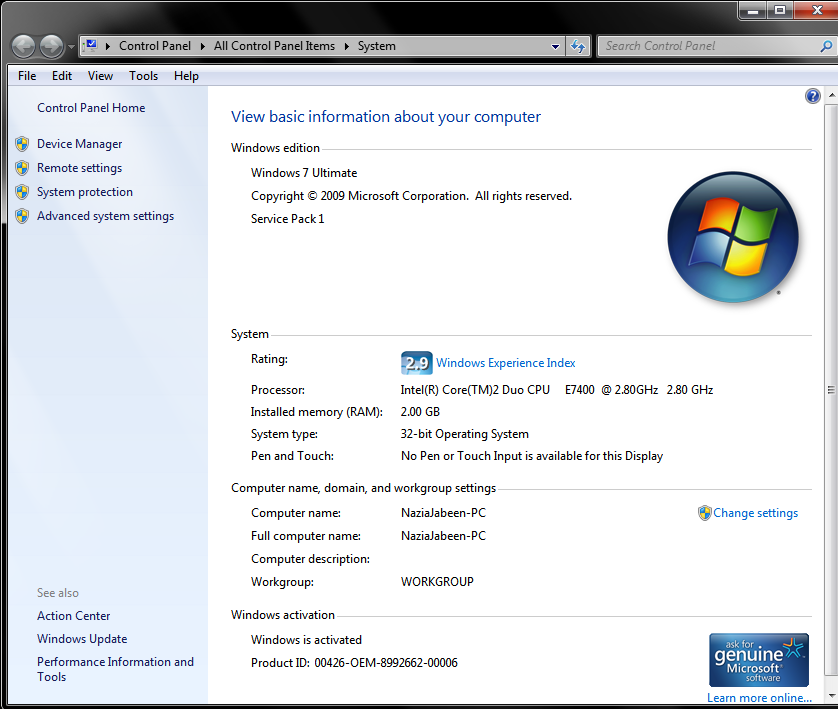The height and width of the screenshot is (709, 838).
Task: Open the recent pages dropdown beside Forward
Action: point(71,47)
